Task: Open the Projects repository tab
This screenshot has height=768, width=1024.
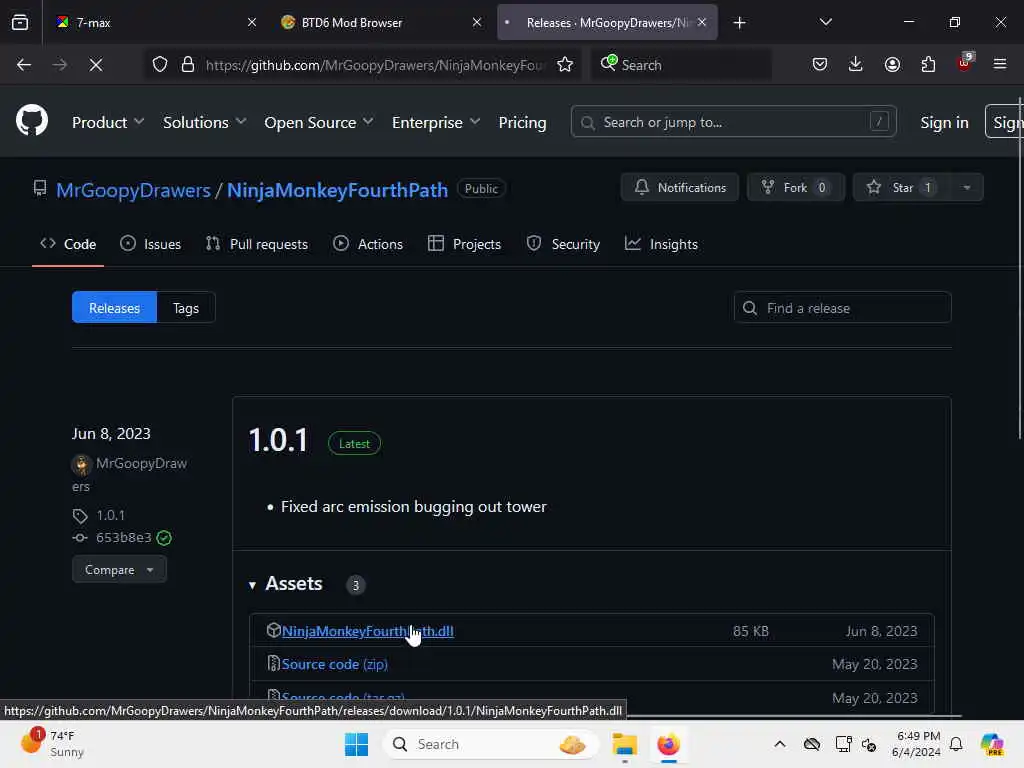Action: [464, 244]
